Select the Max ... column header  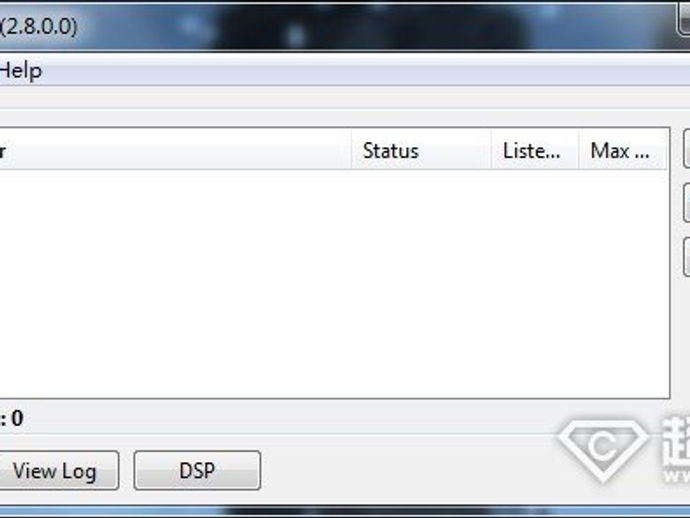point(622,151)
